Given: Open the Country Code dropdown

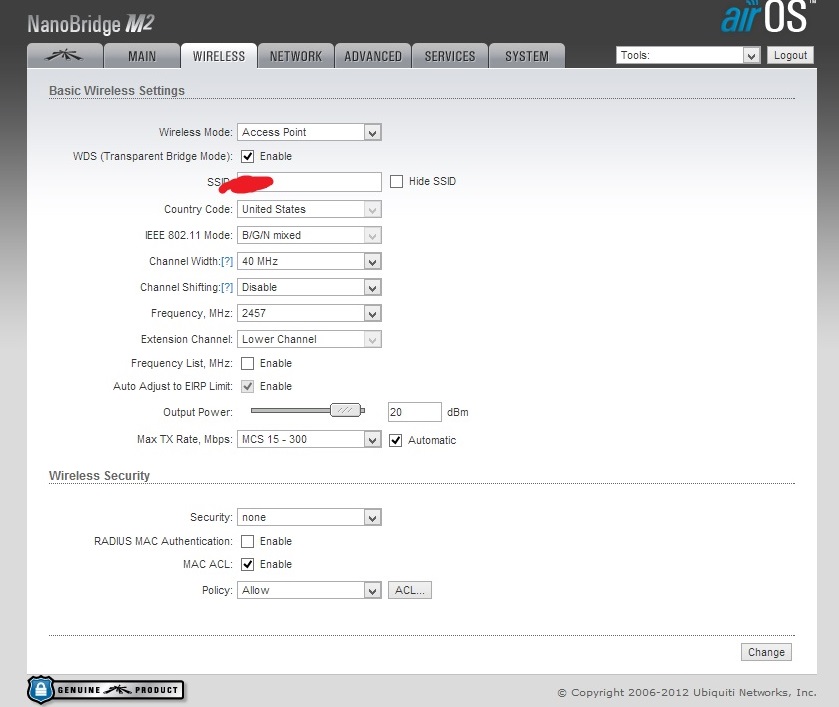Looking at the screenshot, I should [x=309, y=209].
